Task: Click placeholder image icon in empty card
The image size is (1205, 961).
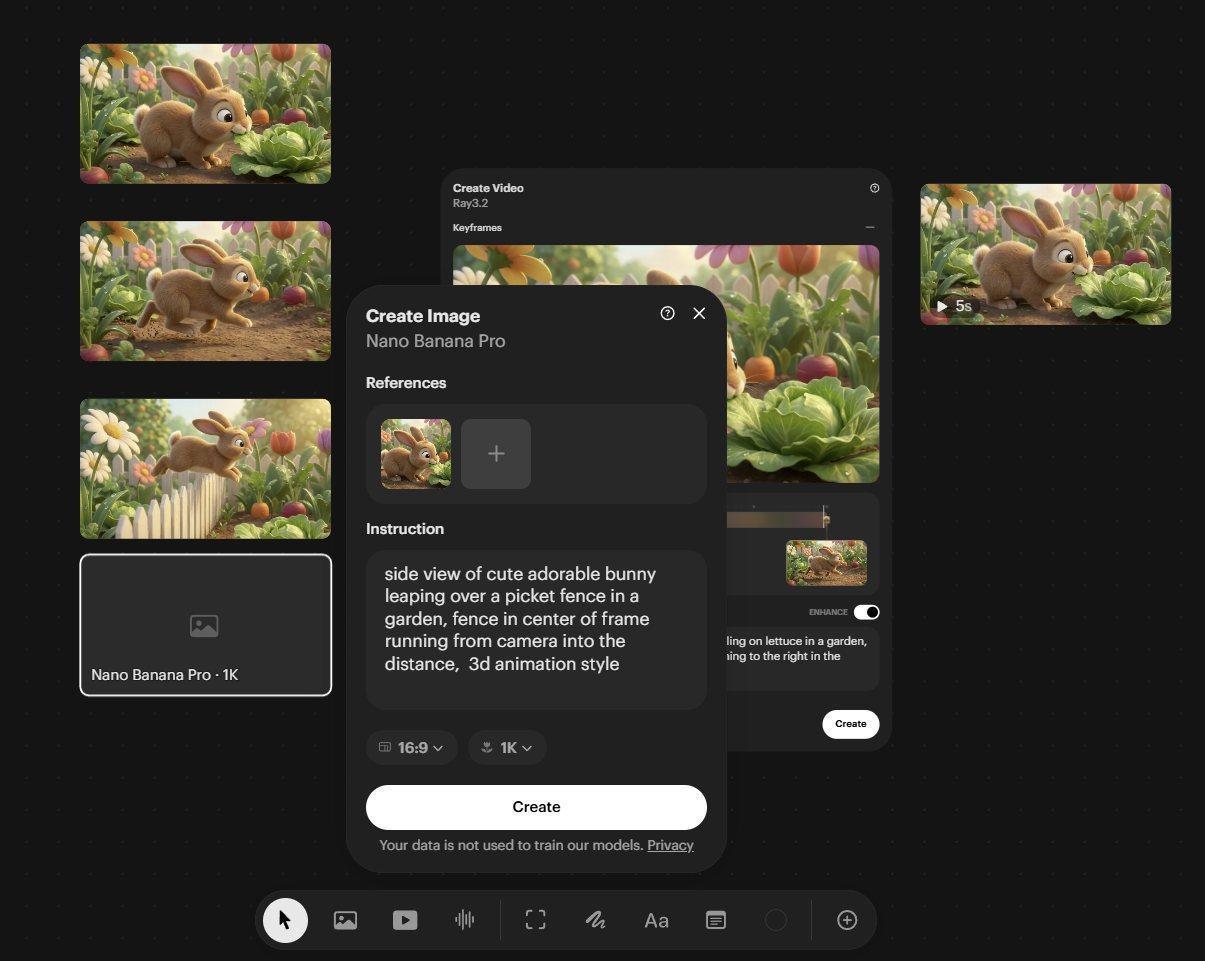Action: [x=204, y=626]
